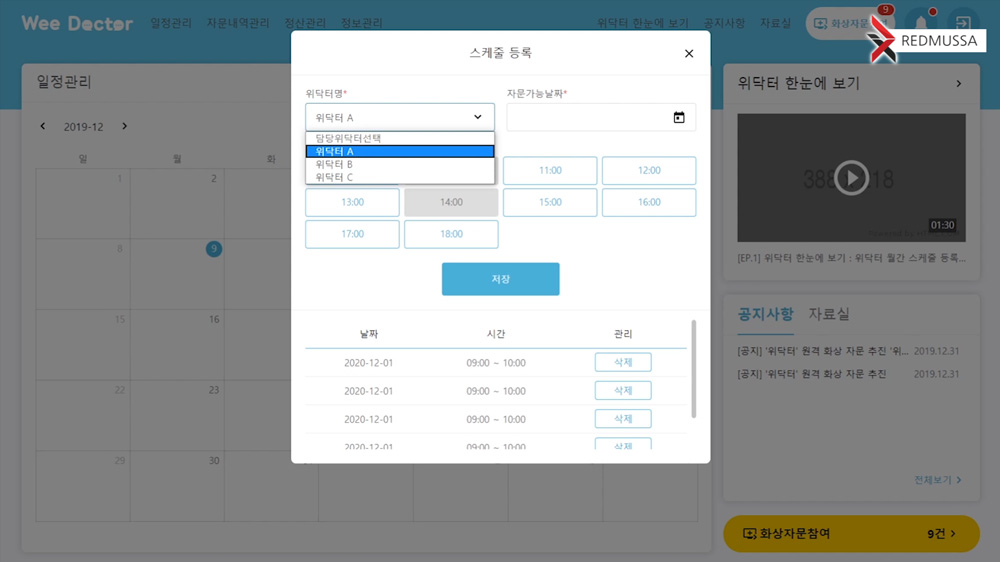Open the calendar date picker icon
The width and height of the screenshot is (1000, 562).
click(679, 117)
